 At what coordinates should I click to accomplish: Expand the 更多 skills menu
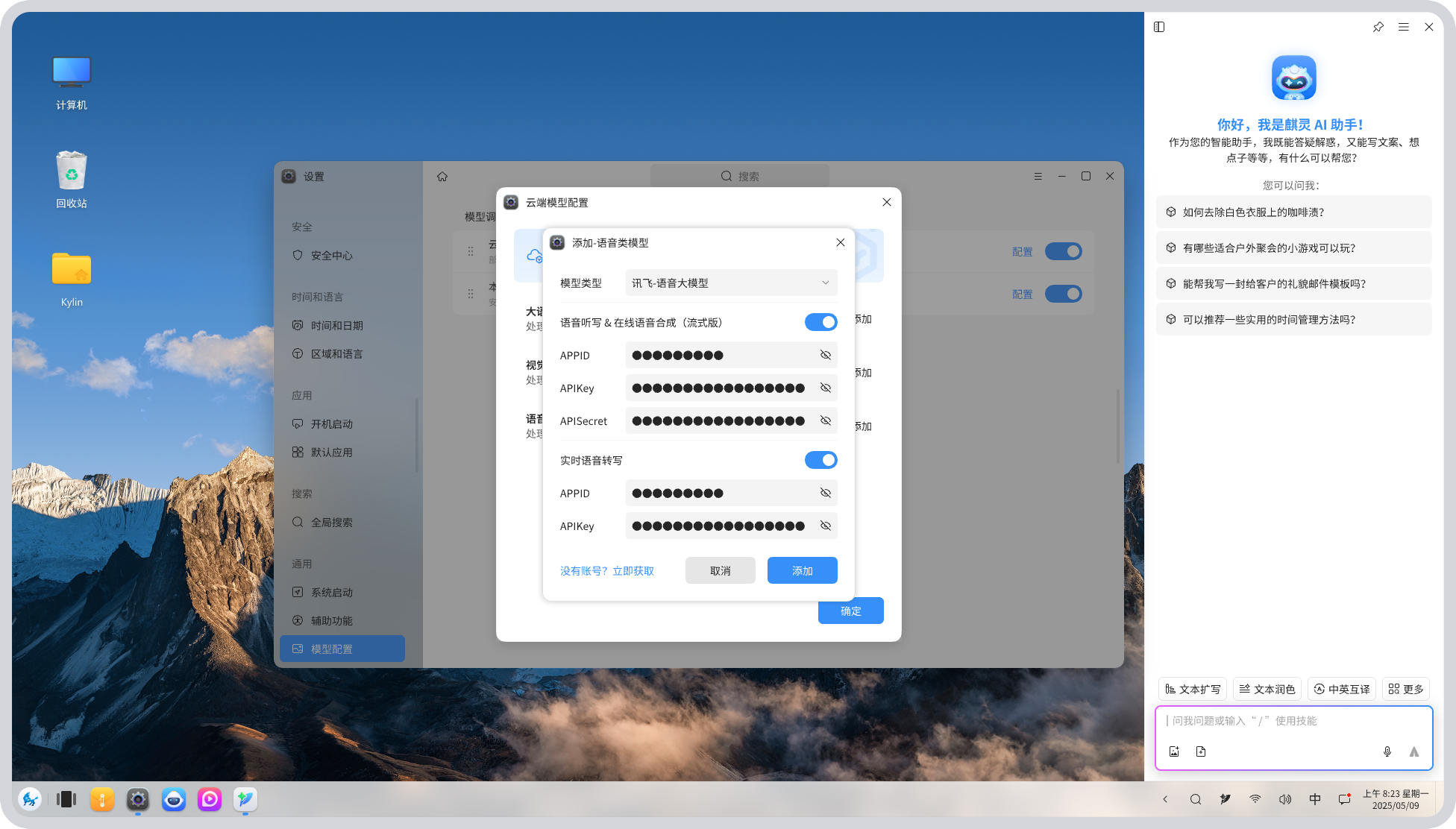click(x=1405, y=689)
